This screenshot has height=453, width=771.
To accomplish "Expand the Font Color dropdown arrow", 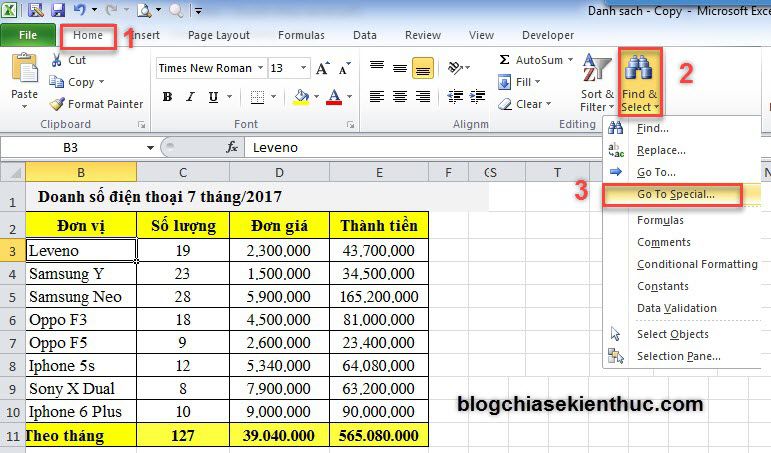I will click(349, 96).
